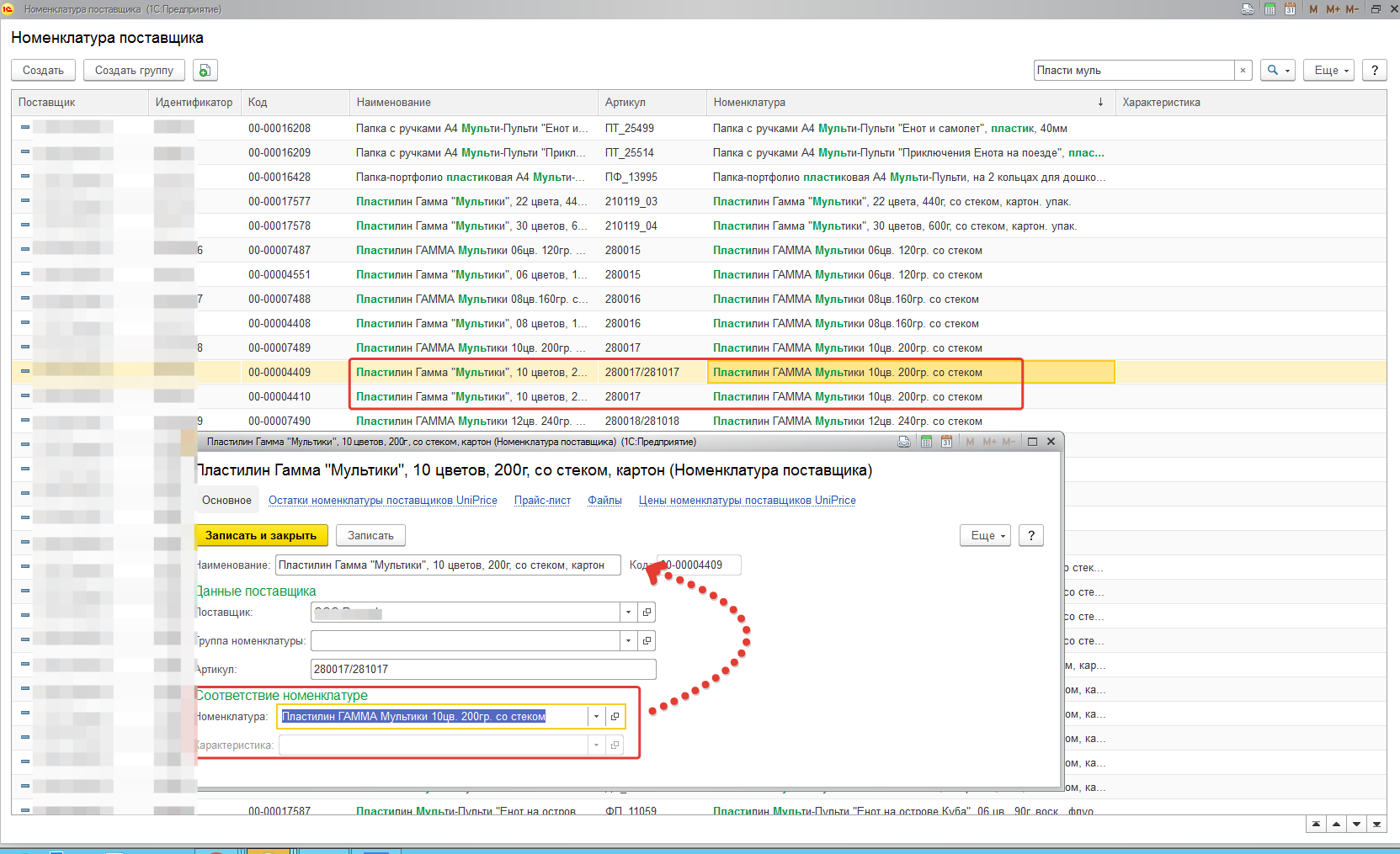Jump to the last row of the list
Viewport: 1400px width, 854px height.
tap(1376, 825)
